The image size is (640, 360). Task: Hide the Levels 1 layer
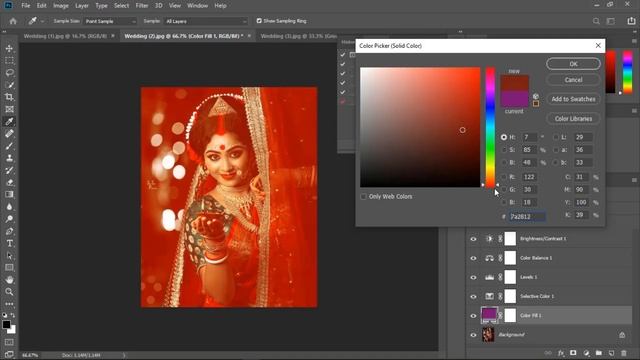473,277
